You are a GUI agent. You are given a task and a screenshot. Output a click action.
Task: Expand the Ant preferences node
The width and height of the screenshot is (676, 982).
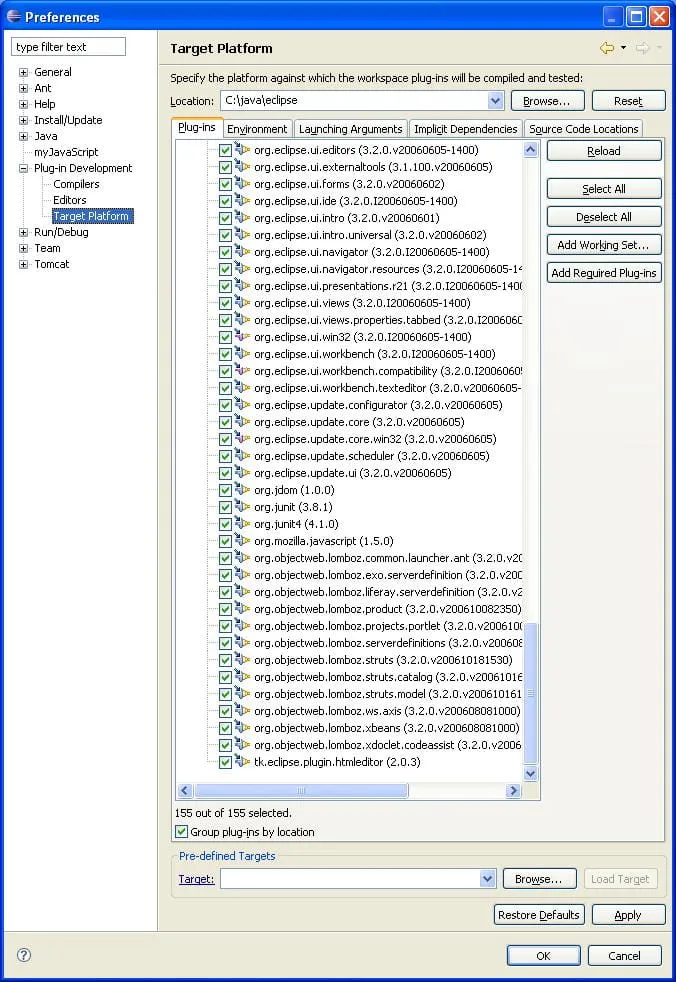click(23, 88)
